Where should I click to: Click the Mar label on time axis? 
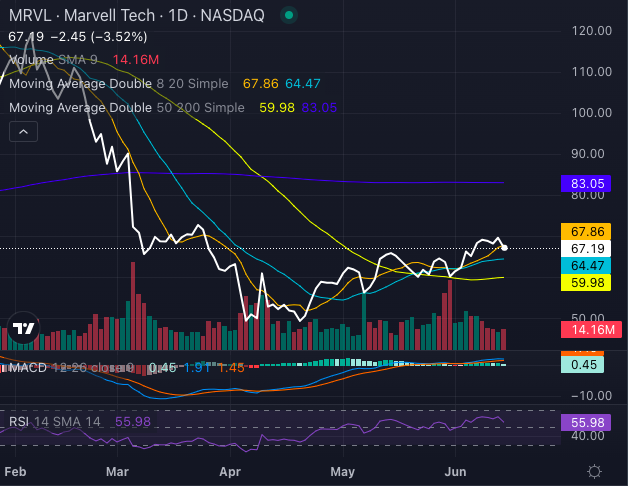tap(117, 472)
